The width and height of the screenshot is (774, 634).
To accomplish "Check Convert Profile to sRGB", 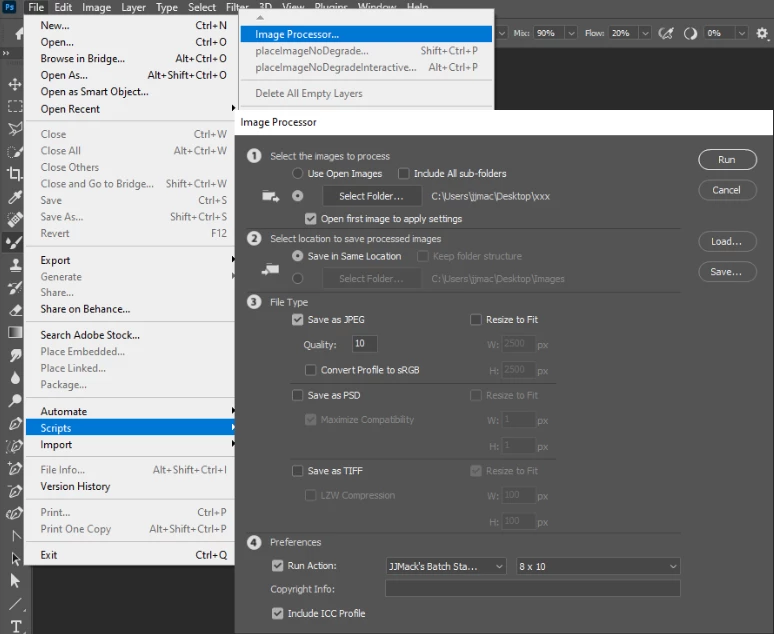I will pos(310,370).
